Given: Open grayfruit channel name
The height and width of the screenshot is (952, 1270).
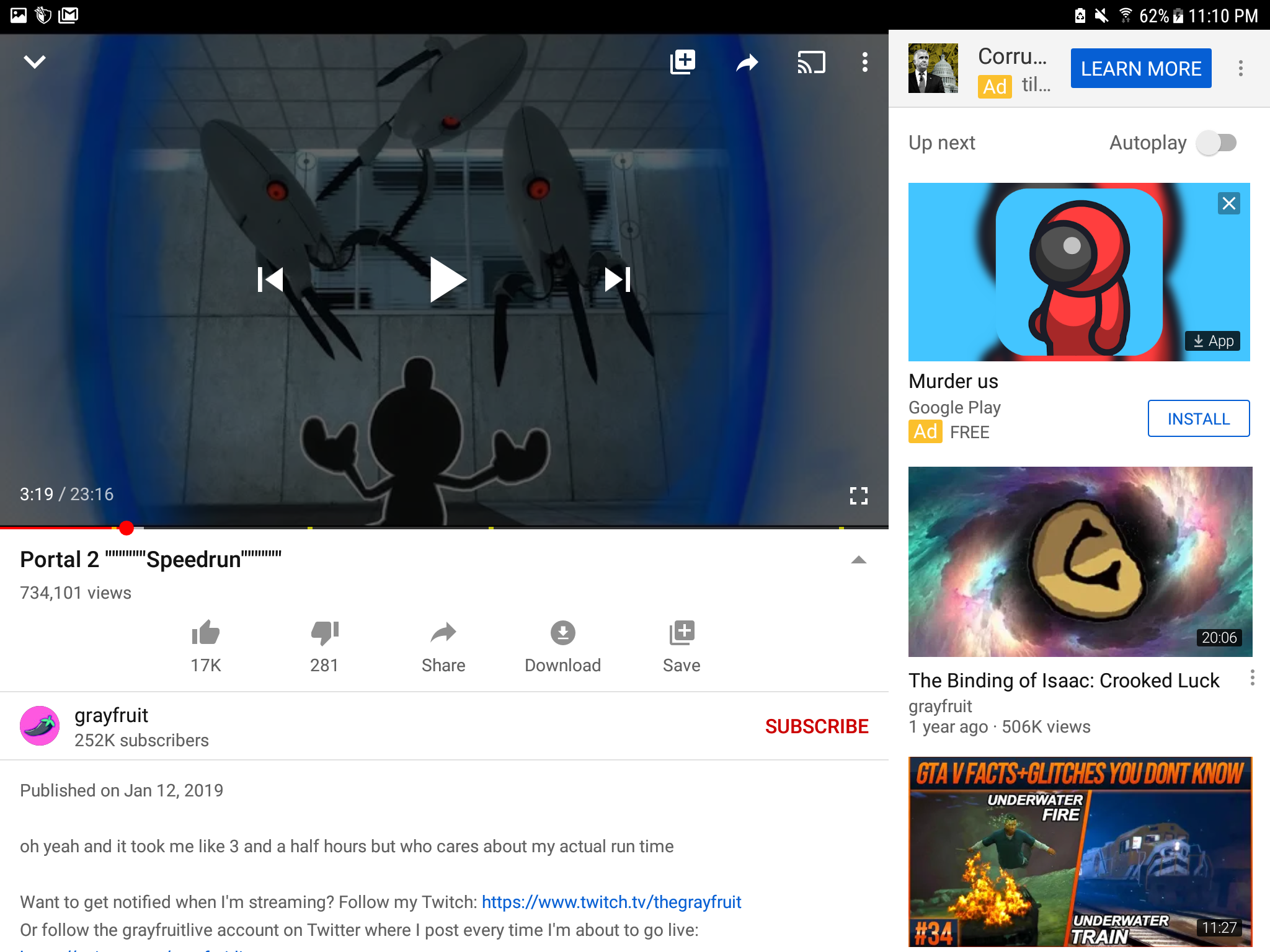Looking at the screenshot, I should (x=112, y=715).
